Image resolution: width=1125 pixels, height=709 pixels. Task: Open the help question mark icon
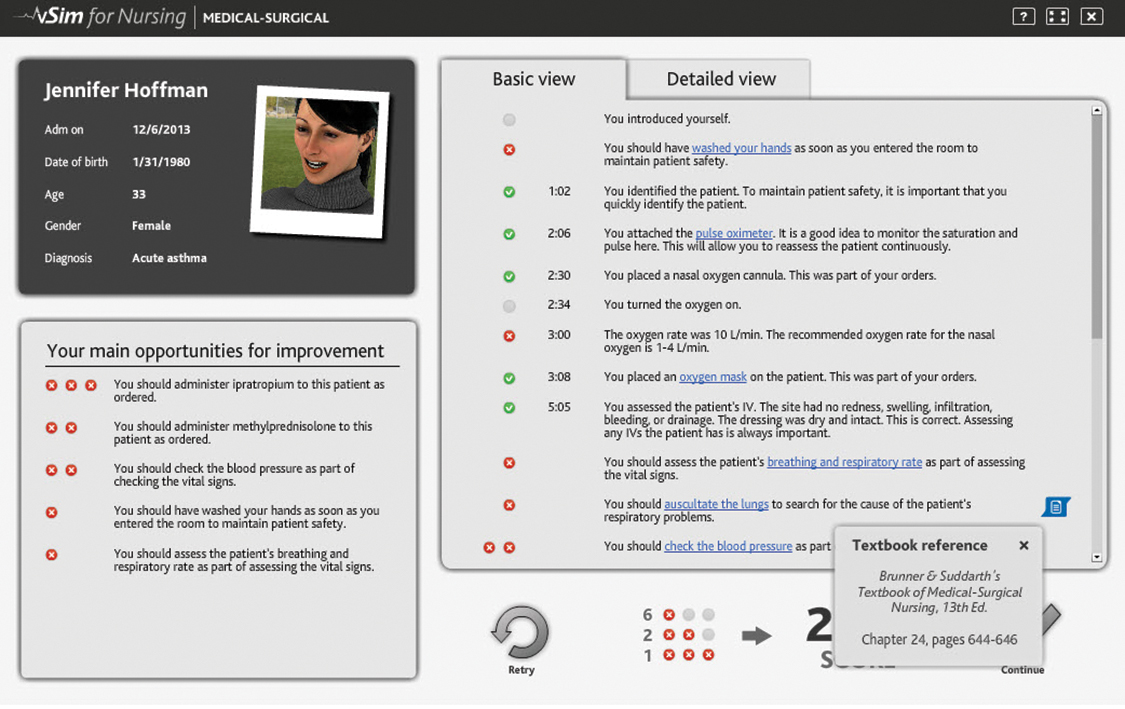[x=1022, y=17]
